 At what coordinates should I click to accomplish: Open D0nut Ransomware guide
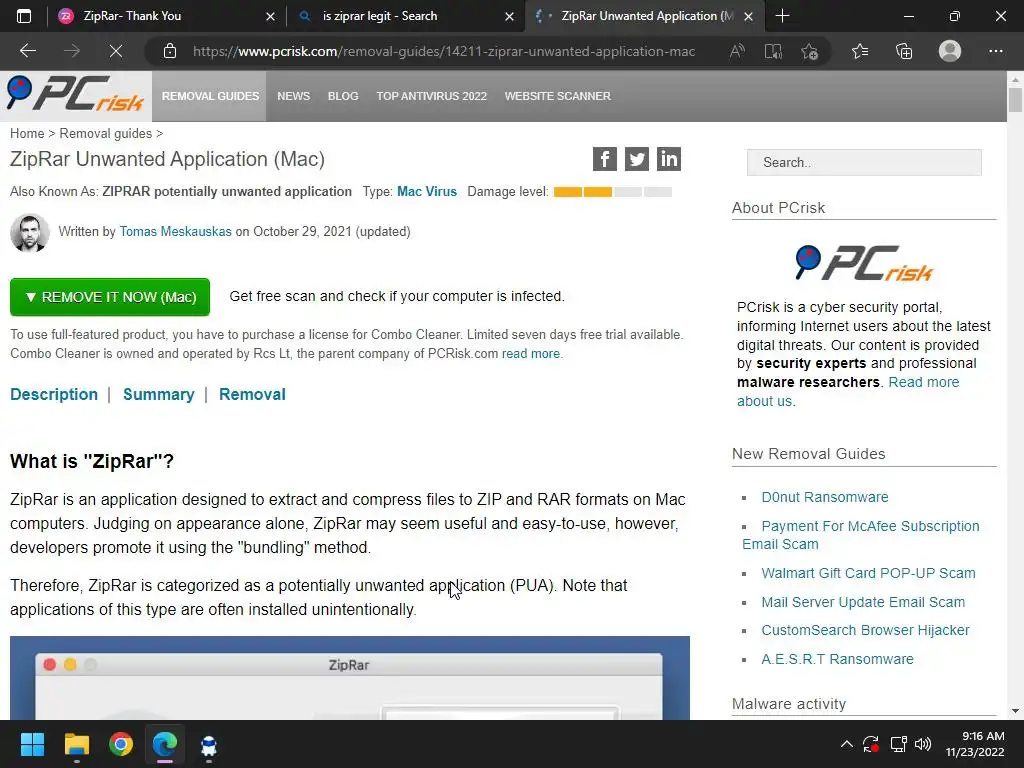click(825, 497)
